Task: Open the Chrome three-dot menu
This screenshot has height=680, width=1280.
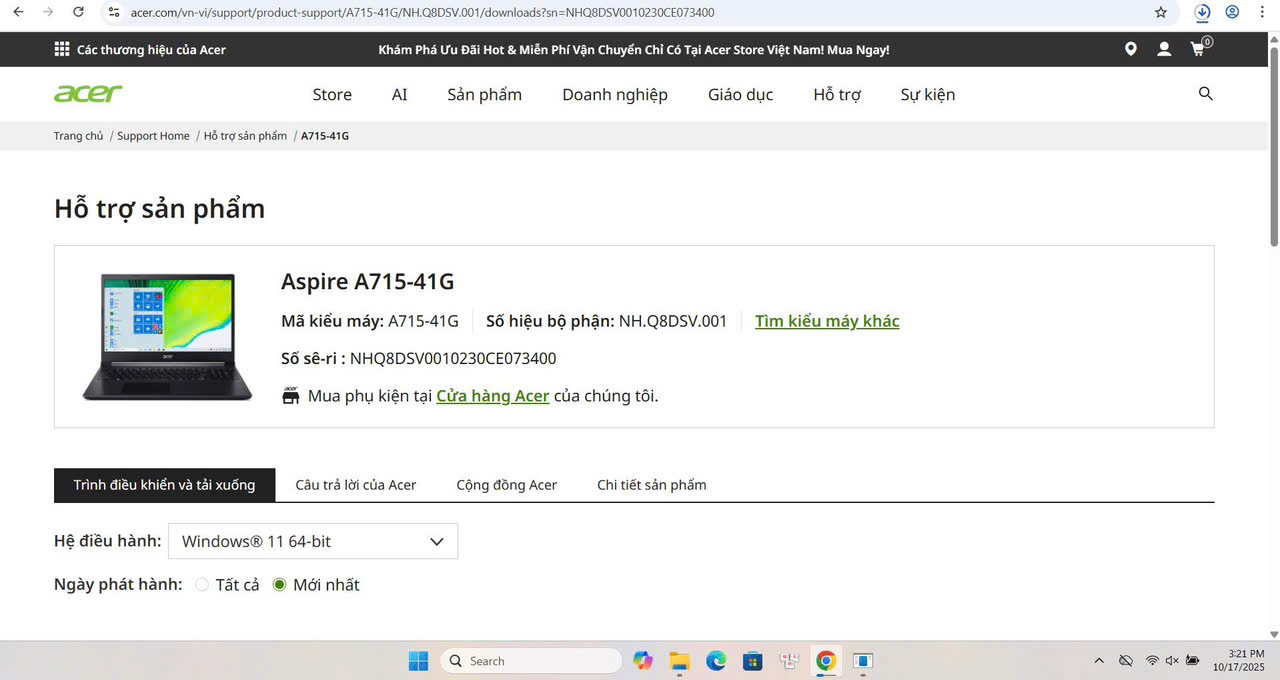Action: (x=1261, y=13)
